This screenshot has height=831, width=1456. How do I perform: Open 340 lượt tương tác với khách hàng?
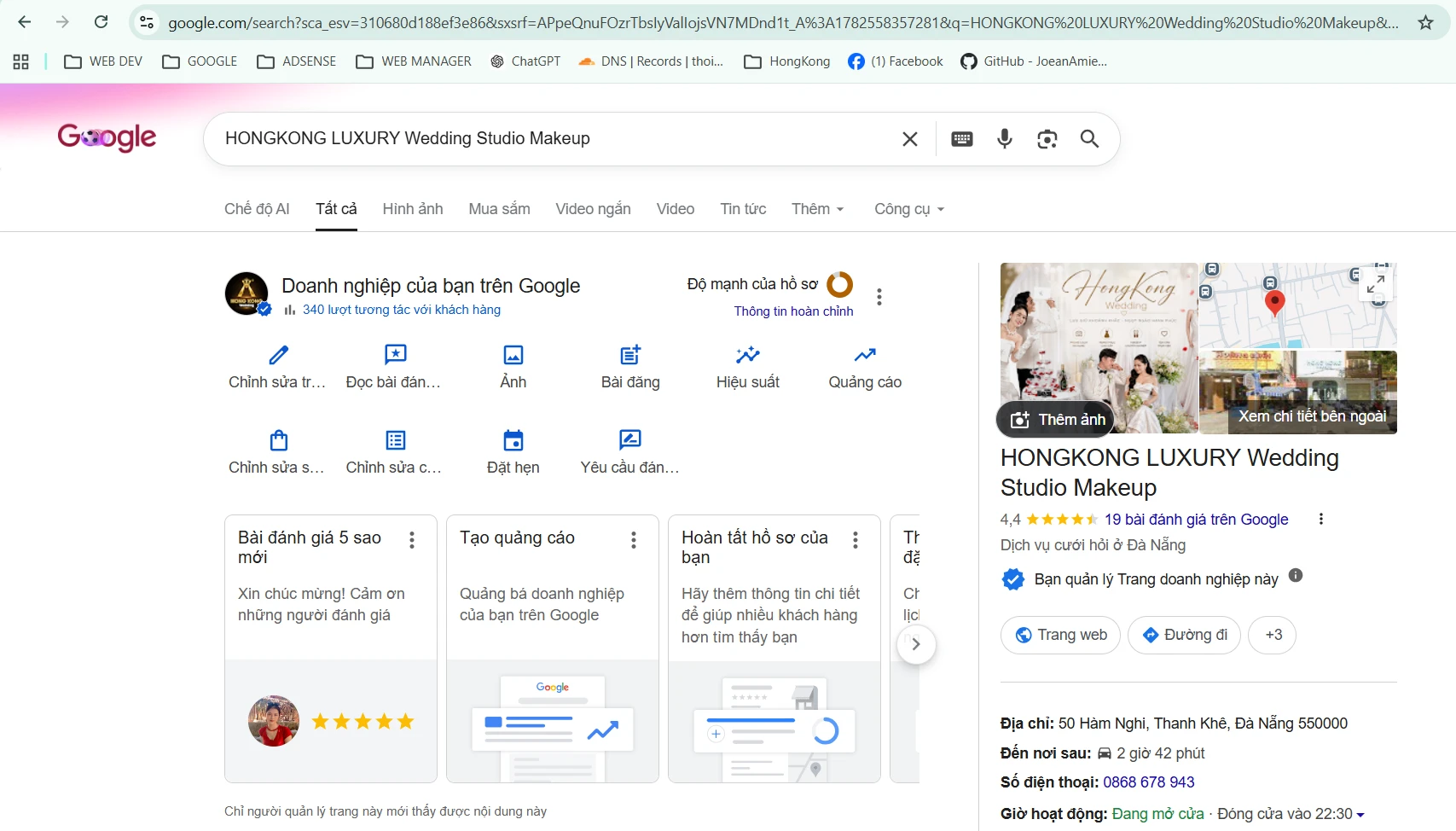point(401,310)
